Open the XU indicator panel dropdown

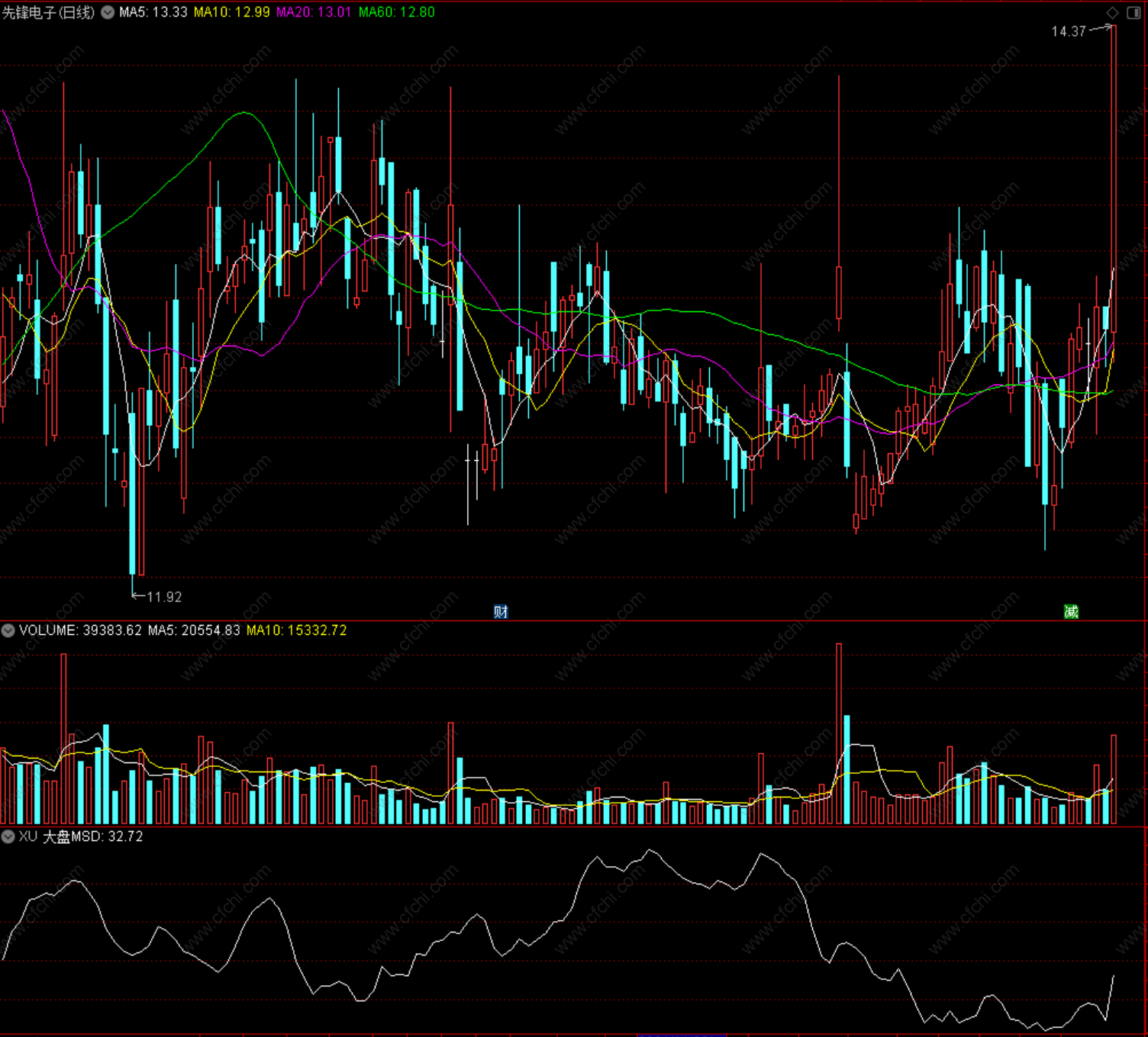pos(8,836)
